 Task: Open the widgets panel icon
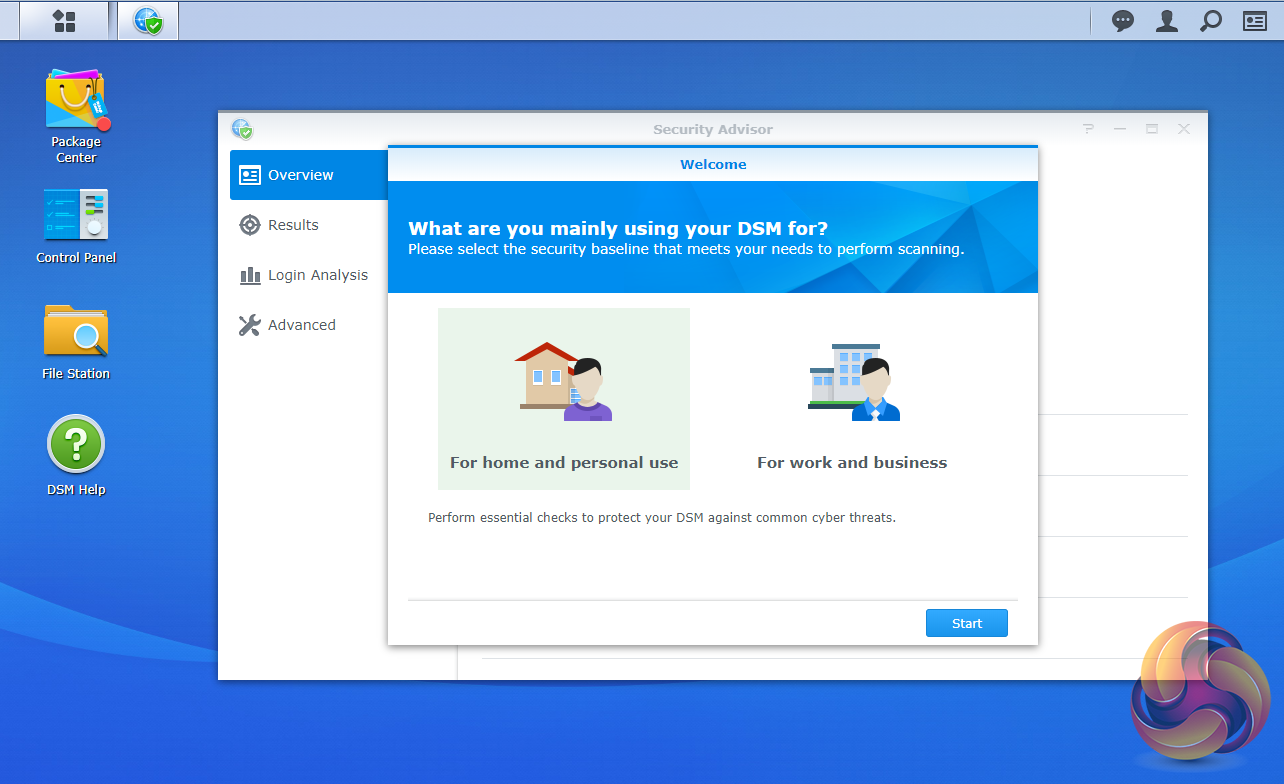click(x=1255, y=21)
